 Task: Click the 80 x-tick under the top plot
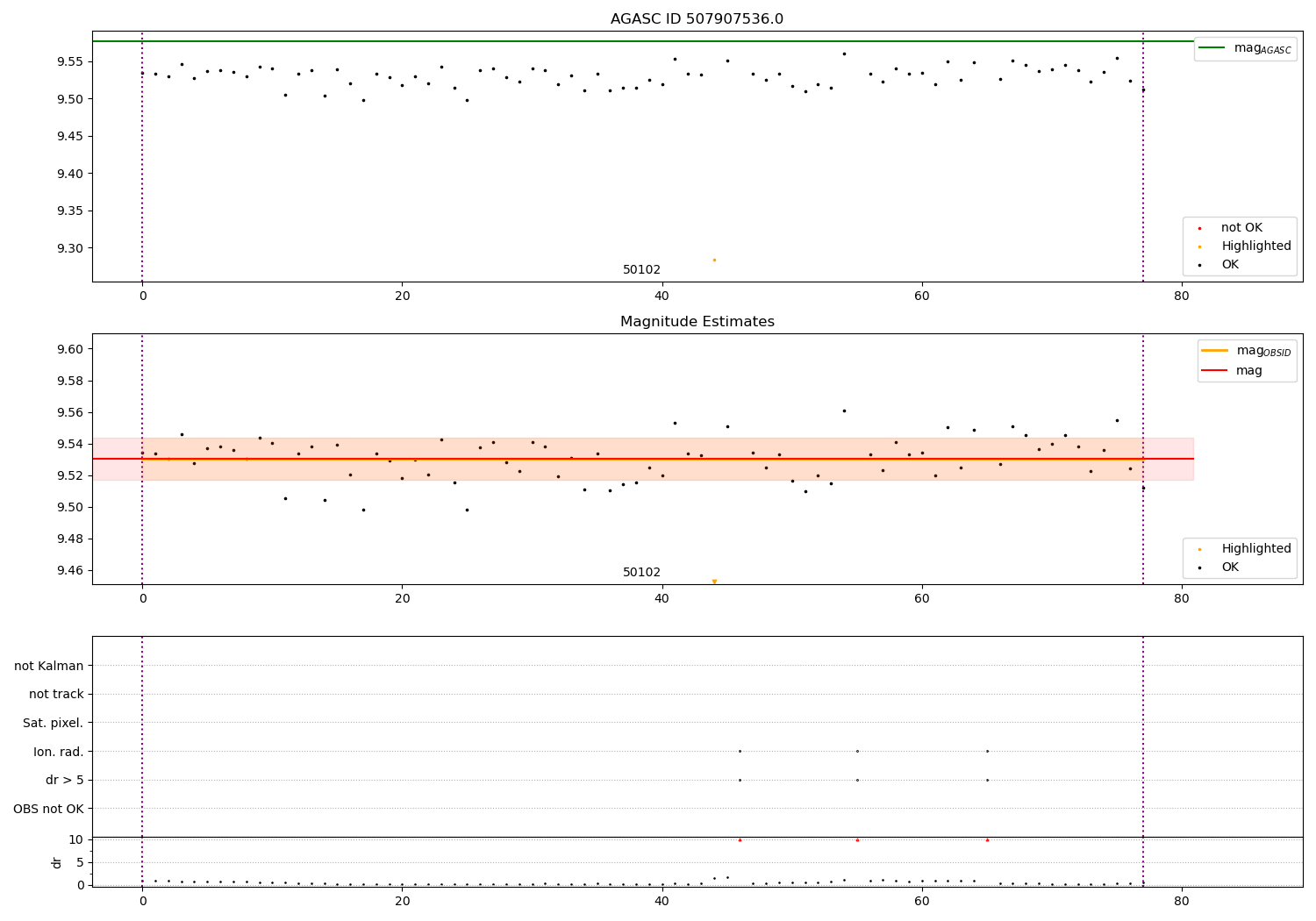pos(1181,296)
